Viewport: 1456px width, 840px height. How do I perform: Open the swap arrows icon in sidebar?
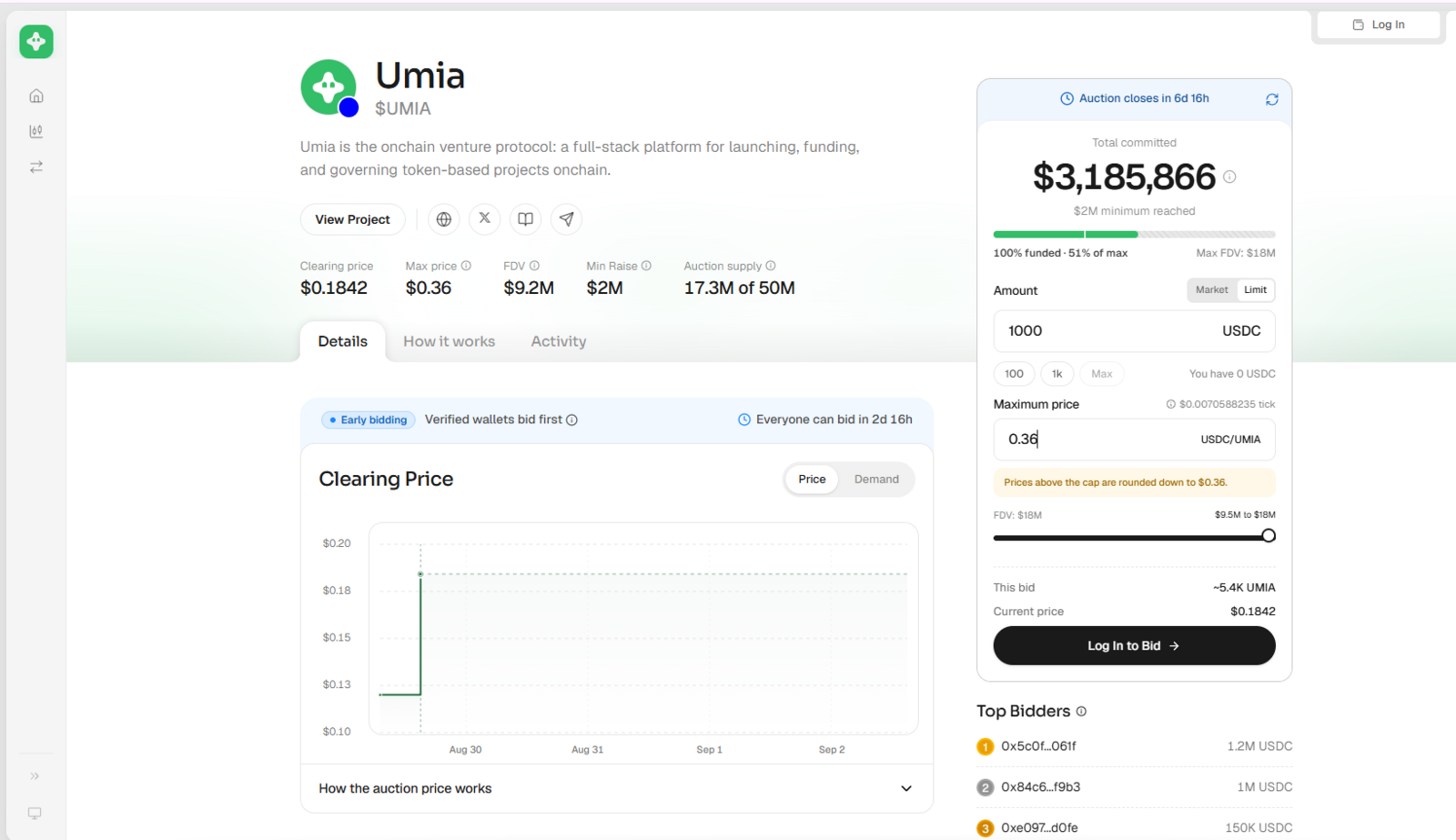click(36, 167)
